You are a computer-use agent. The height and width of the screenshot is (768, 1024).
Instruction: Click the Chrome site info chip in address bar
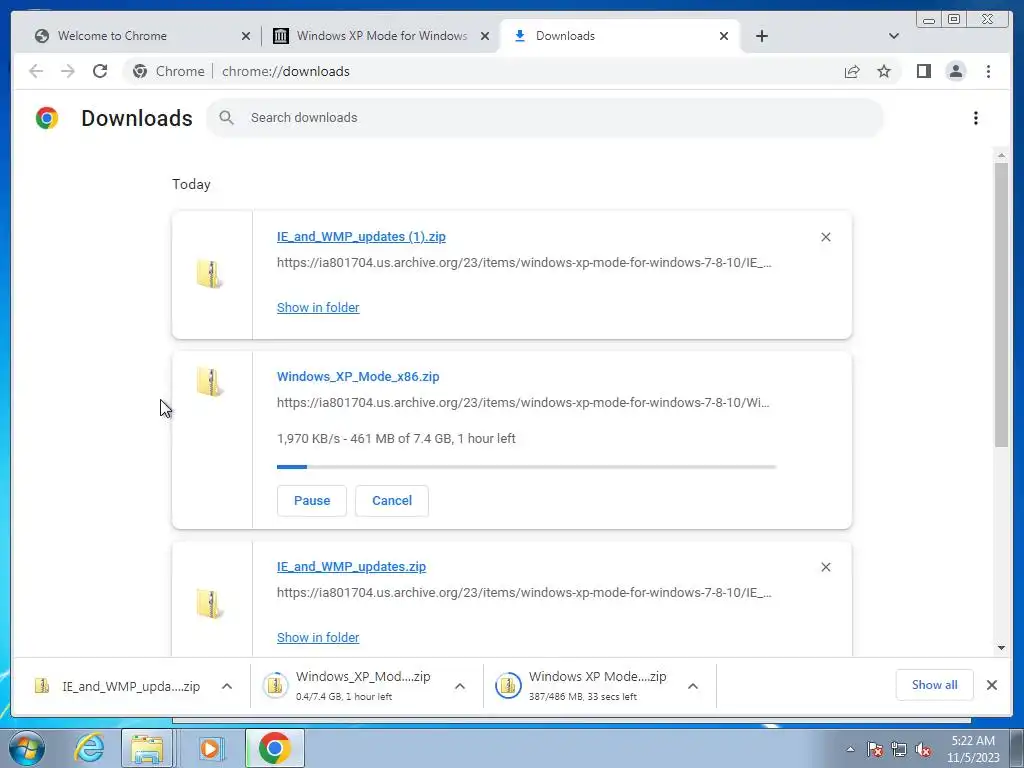click(x=168, y=71)
